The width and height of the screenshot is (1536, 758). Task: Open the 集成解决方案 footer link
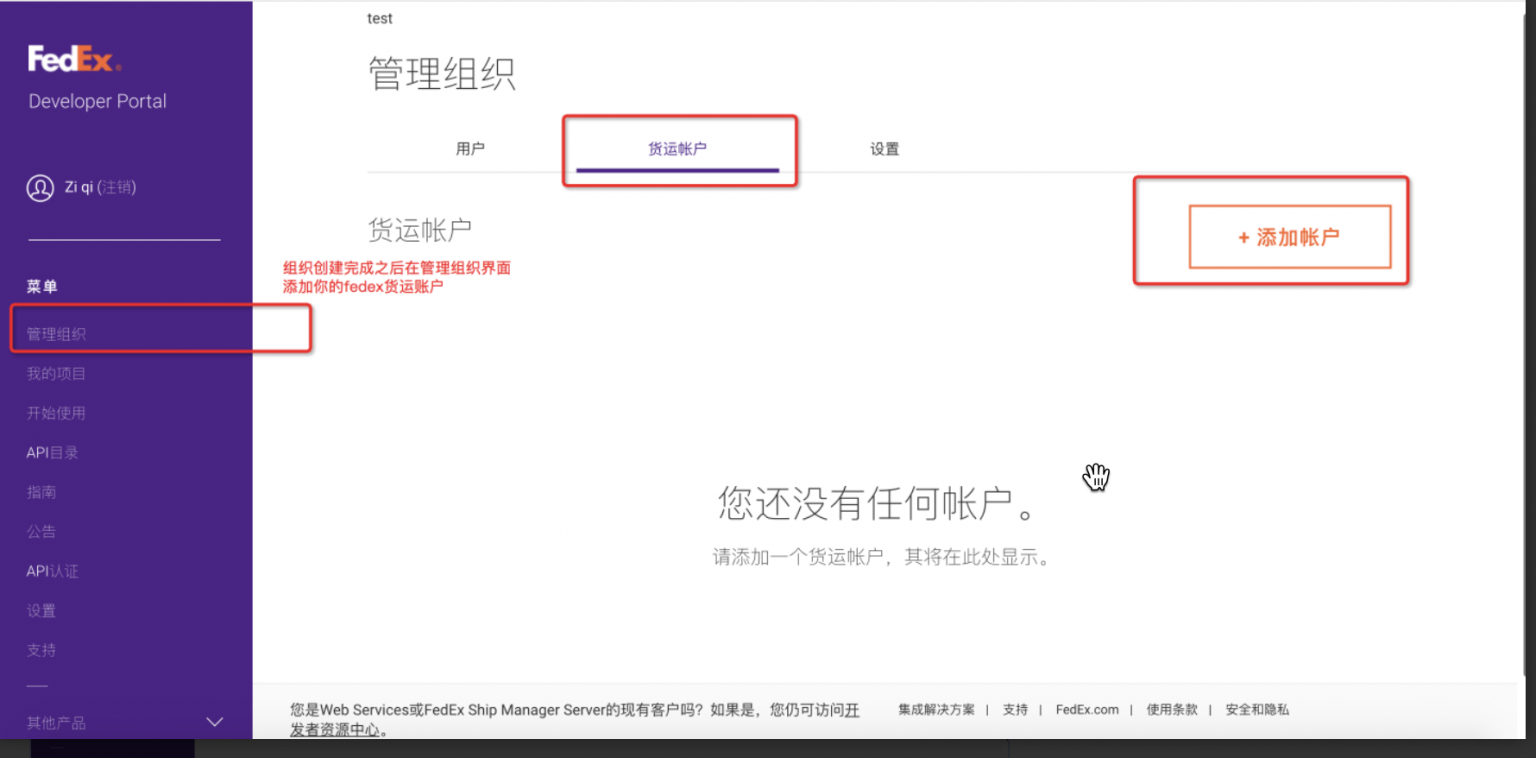936,709
